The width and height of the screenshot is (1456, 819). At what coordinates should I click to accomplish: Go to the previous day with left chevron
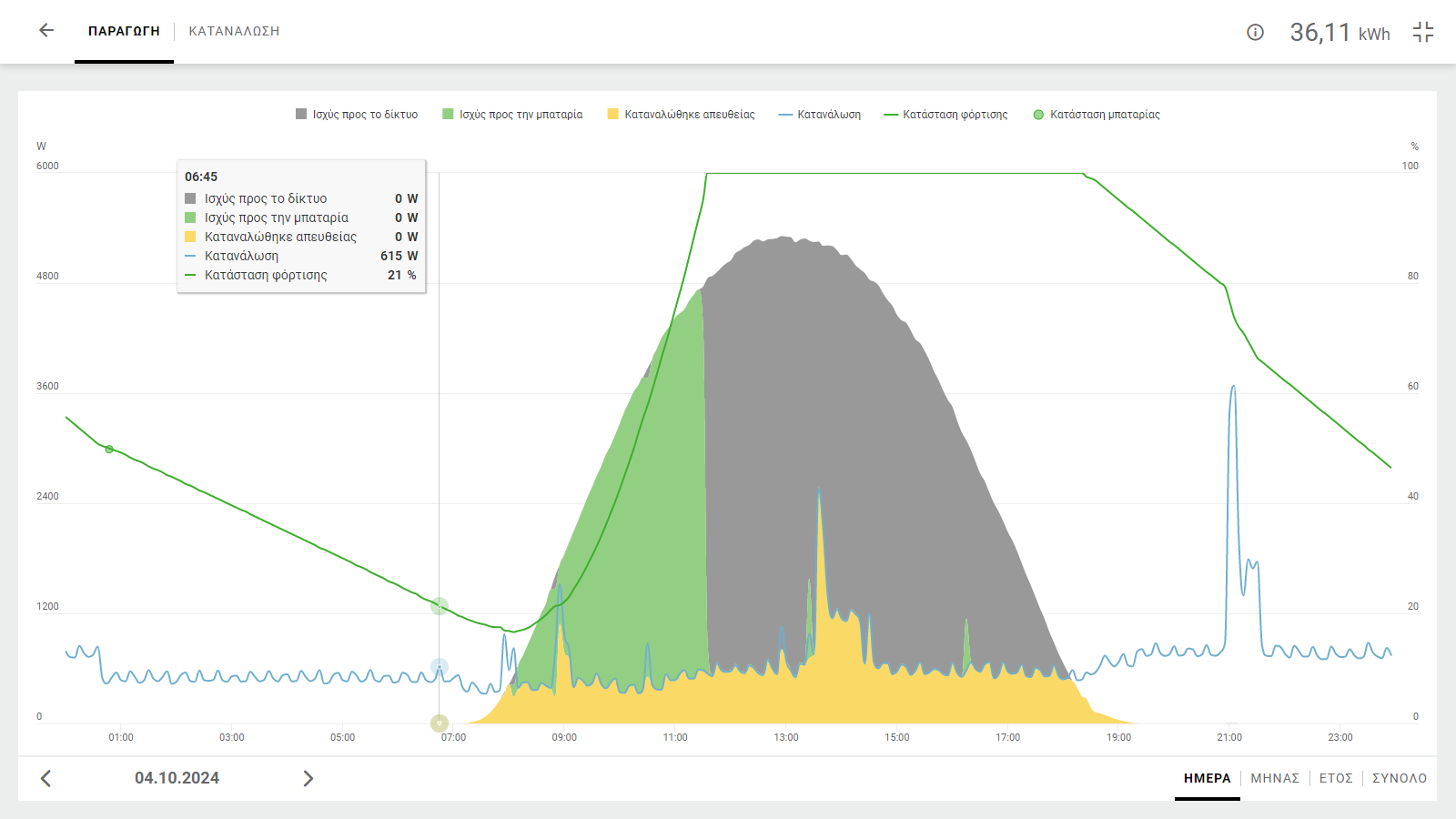(x=45, y=778)
